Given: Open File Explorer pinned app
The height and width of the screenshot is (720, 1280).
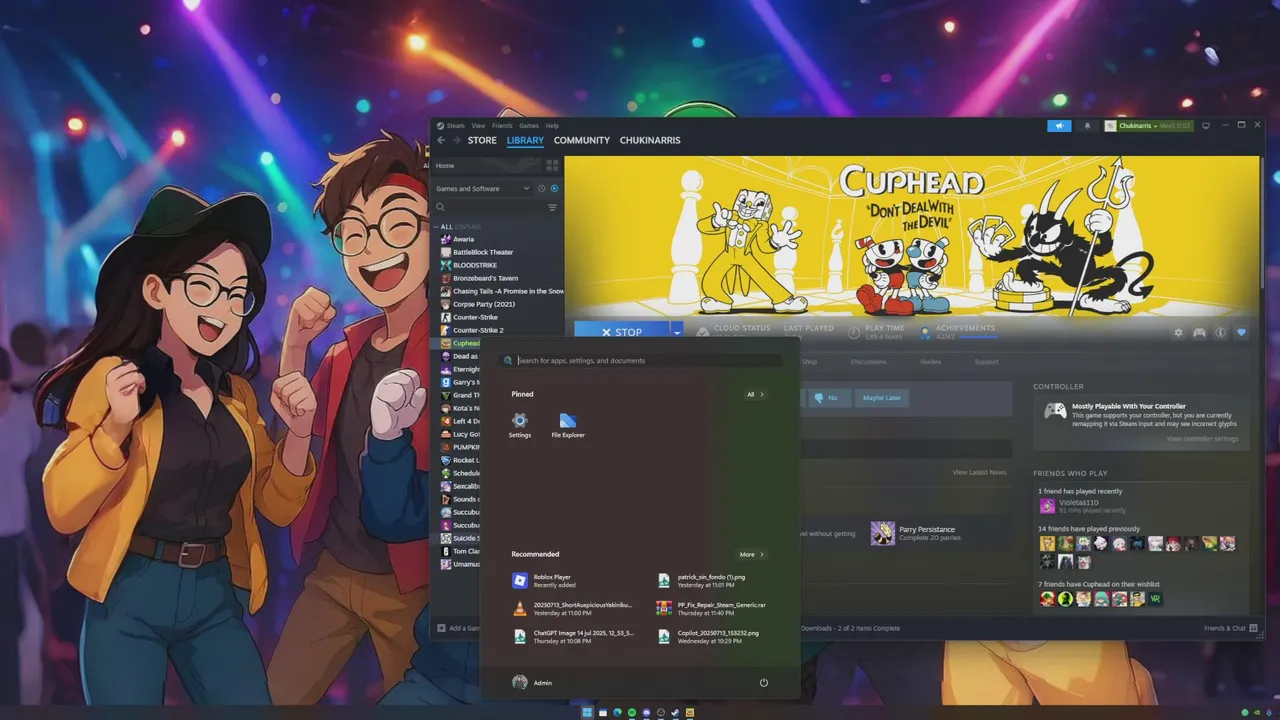Looking at the screenshot, I should point(568,425).
